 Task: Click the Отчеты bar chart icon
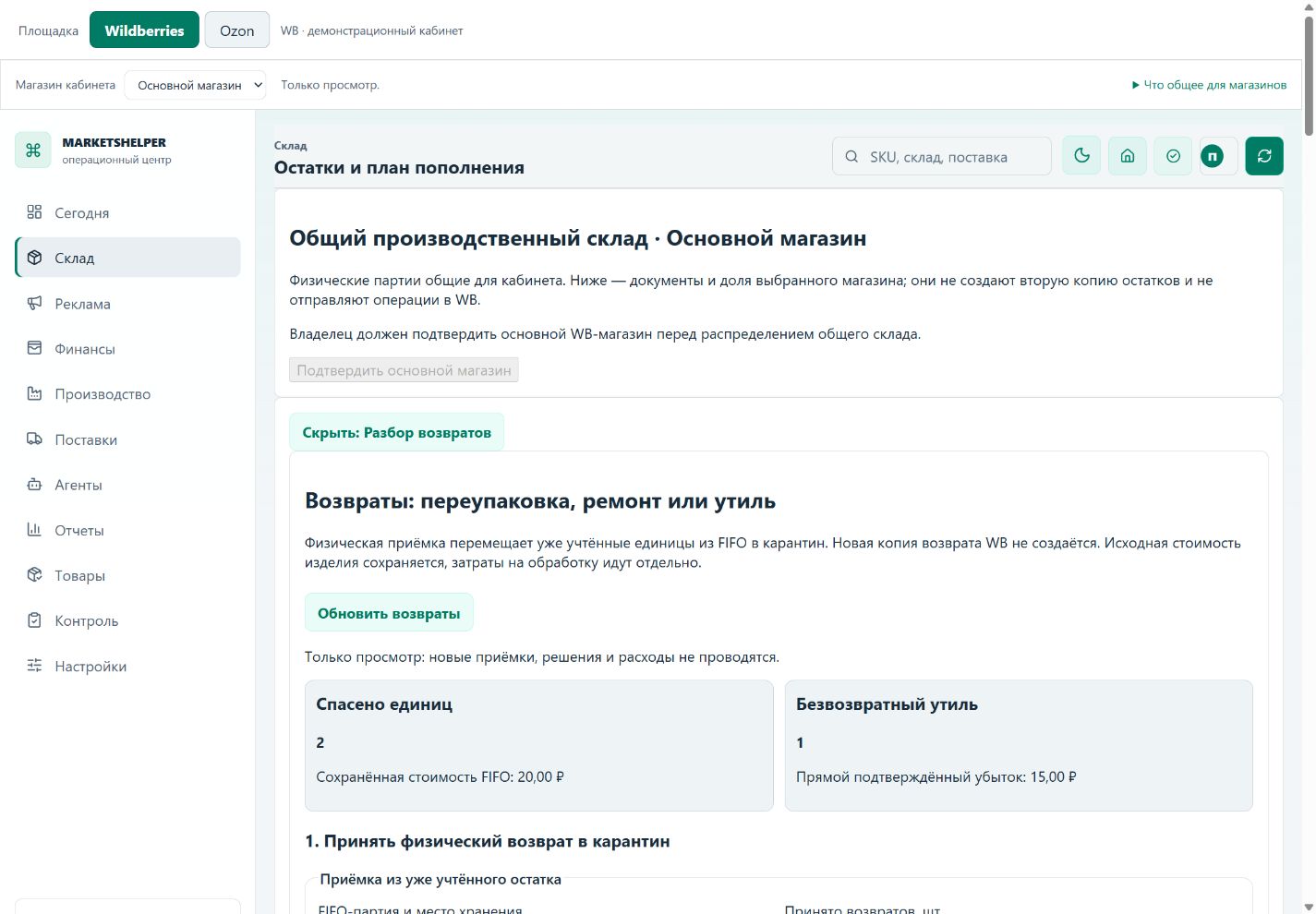click(x=34, y=529)
